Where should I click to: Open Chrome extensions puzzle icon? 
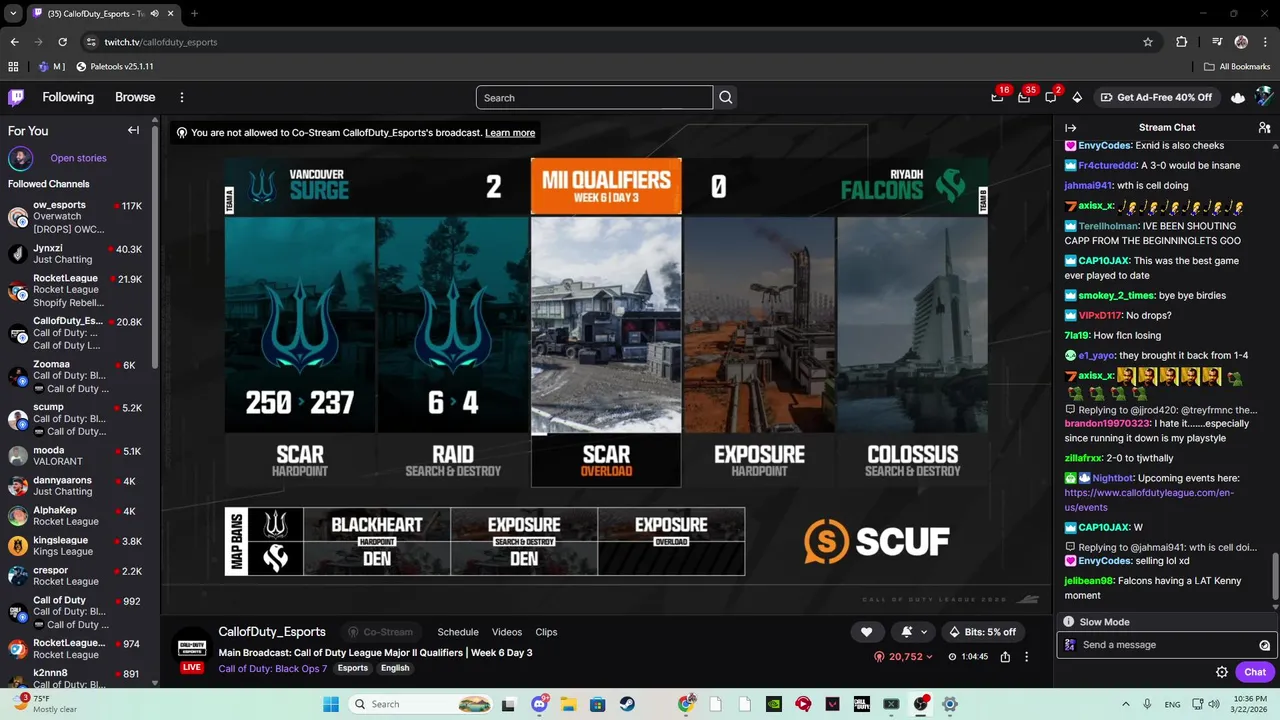click(x=1181, y=42)
